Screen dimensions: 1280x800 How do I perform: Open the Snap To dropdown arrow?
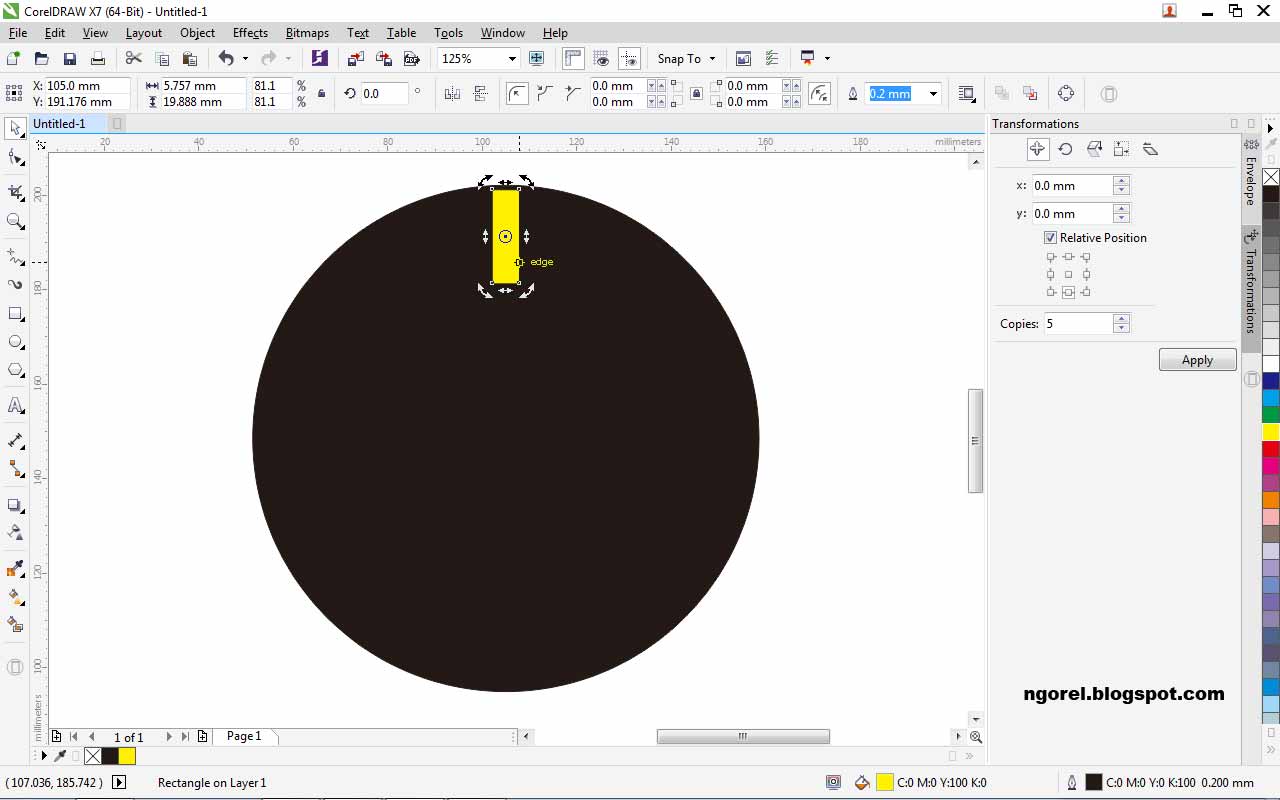(711, 58)
